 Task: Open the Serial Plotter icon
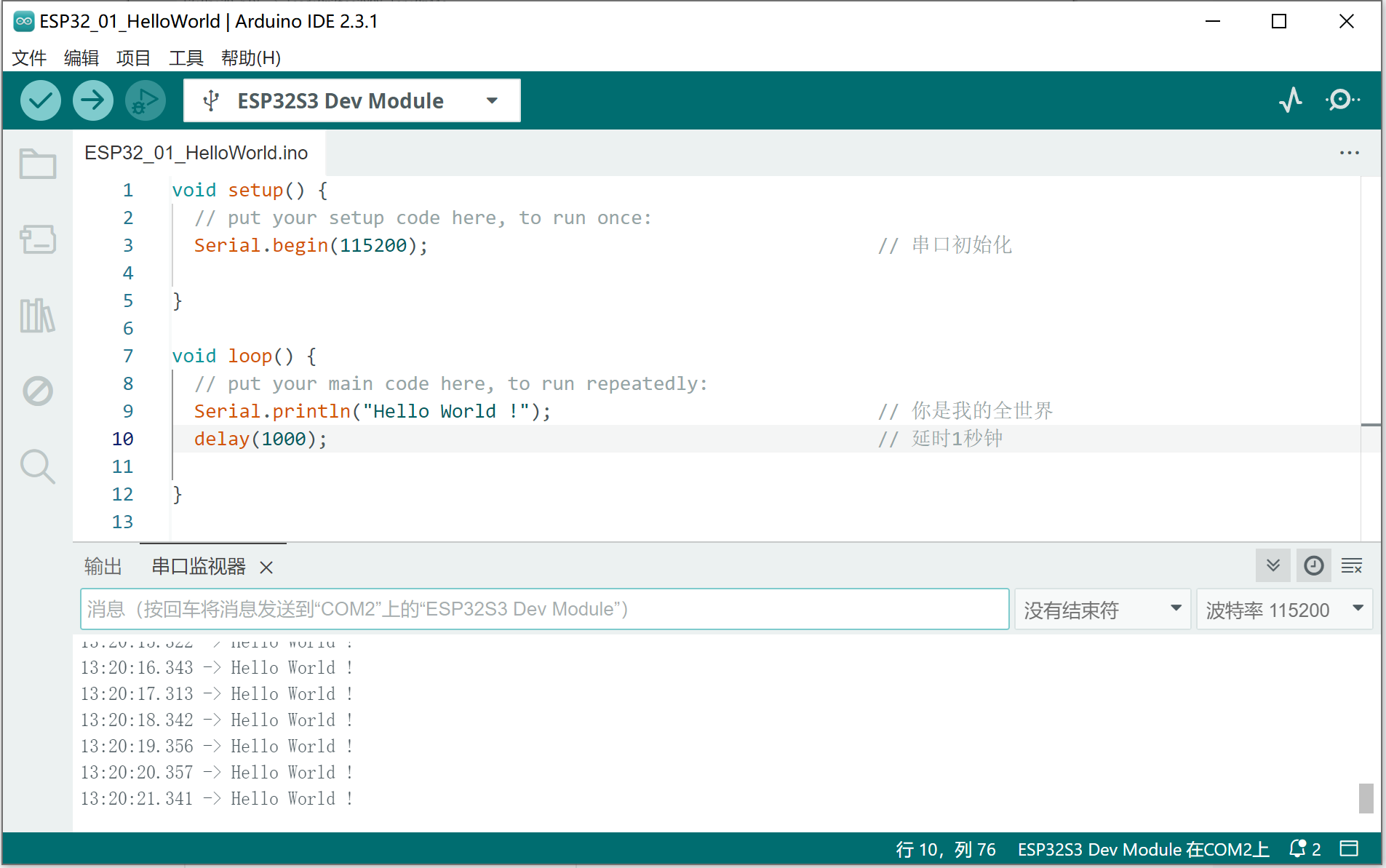pyautogui.click(x=1290, y=100)
